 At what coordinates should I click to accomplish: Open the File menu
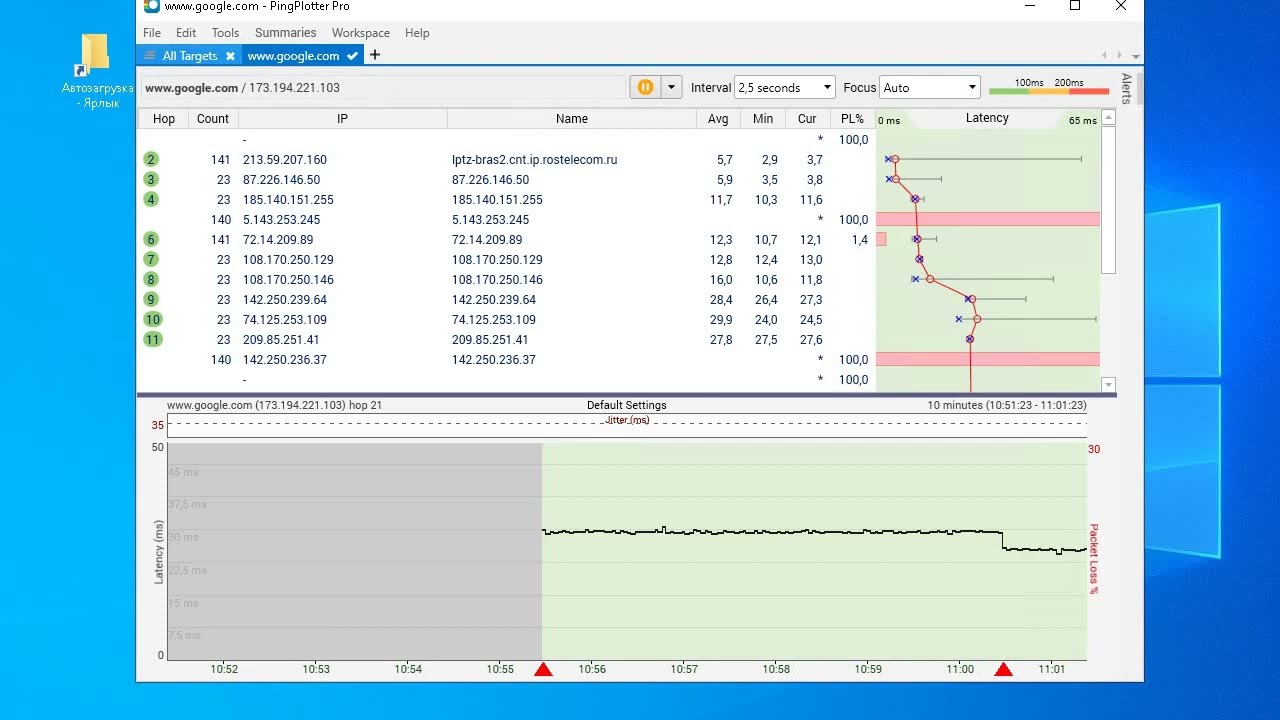(x=152, y=33)
